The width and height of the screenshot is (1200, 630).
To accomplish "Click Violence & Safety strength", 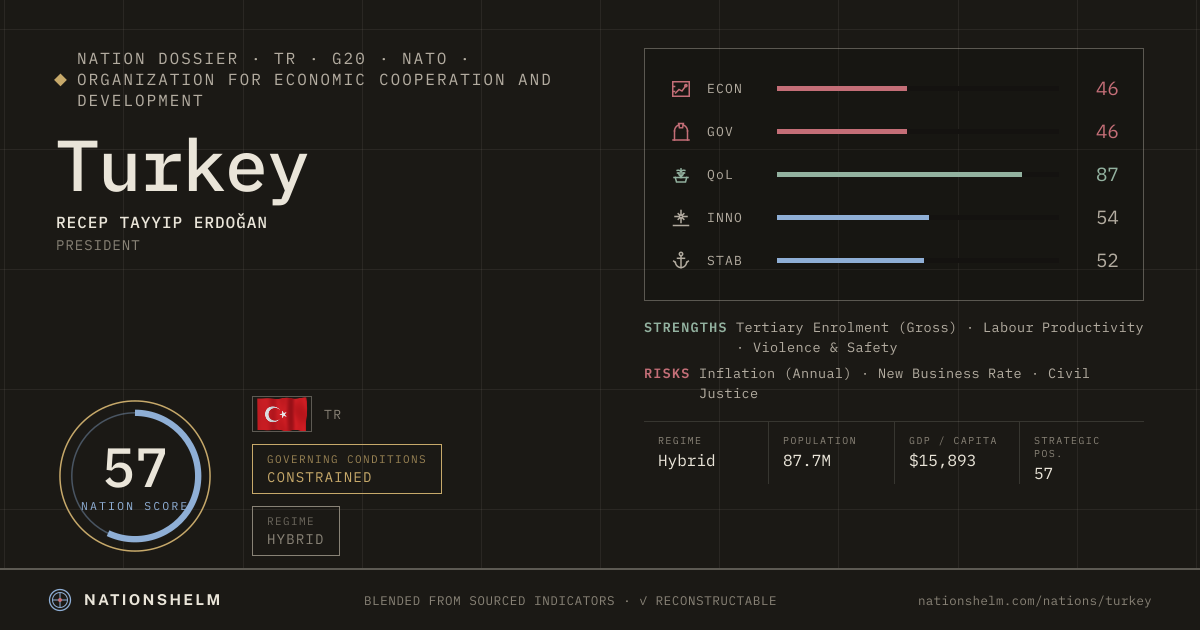I will [825, 348].
